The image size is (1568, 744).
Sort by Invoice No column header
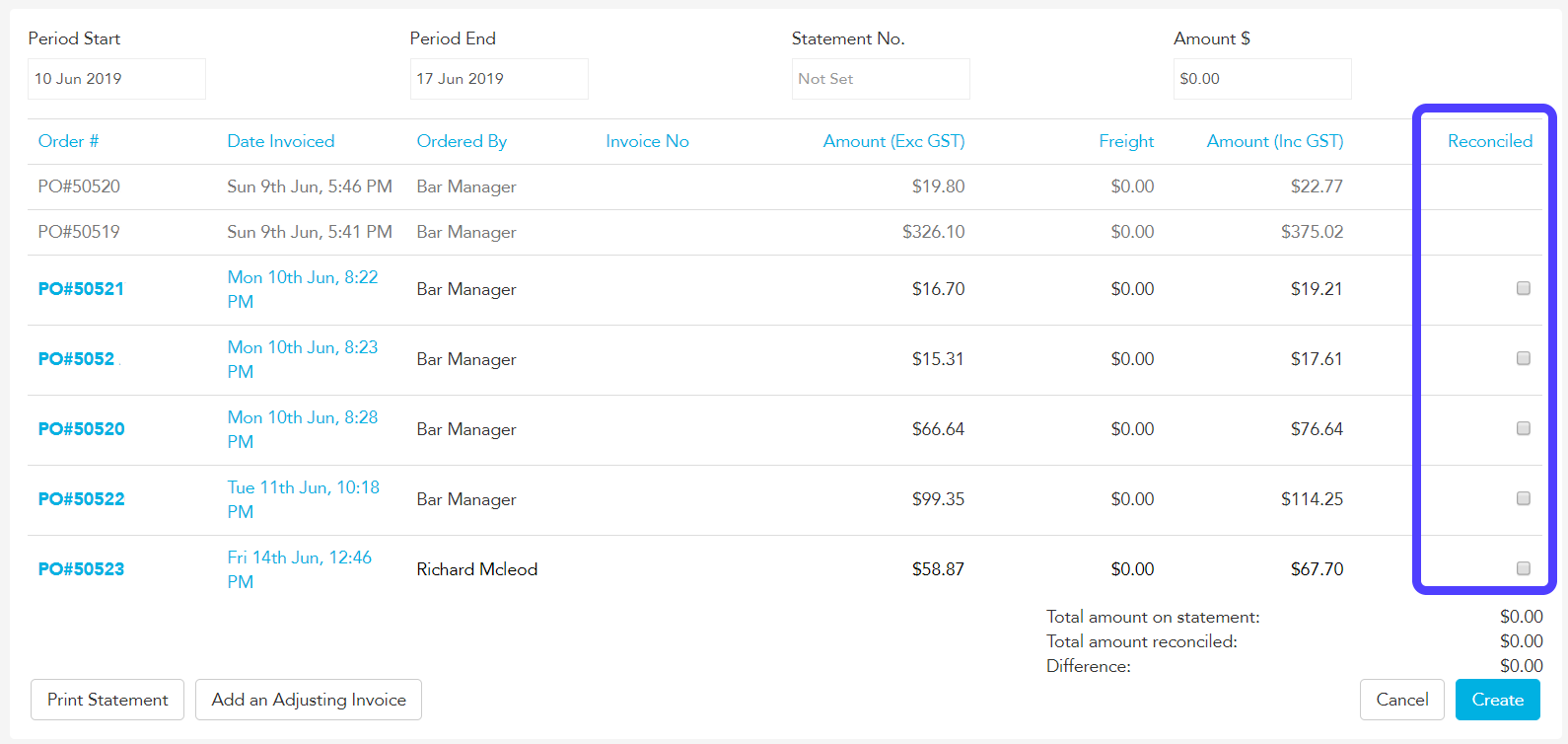(x=647, y=141)
